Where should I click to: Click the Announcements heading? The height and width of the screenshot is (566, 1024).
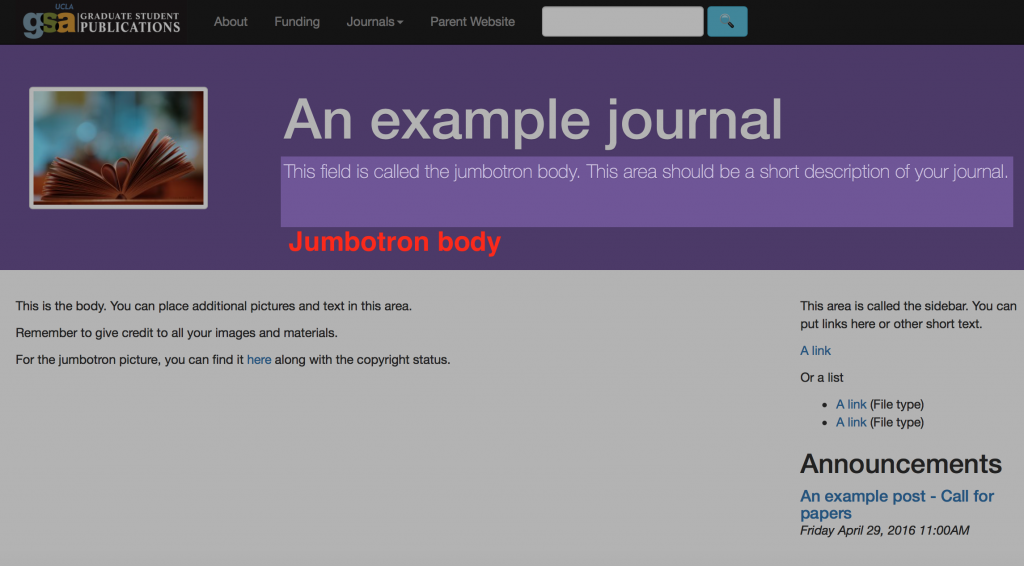tap(901, 464)
